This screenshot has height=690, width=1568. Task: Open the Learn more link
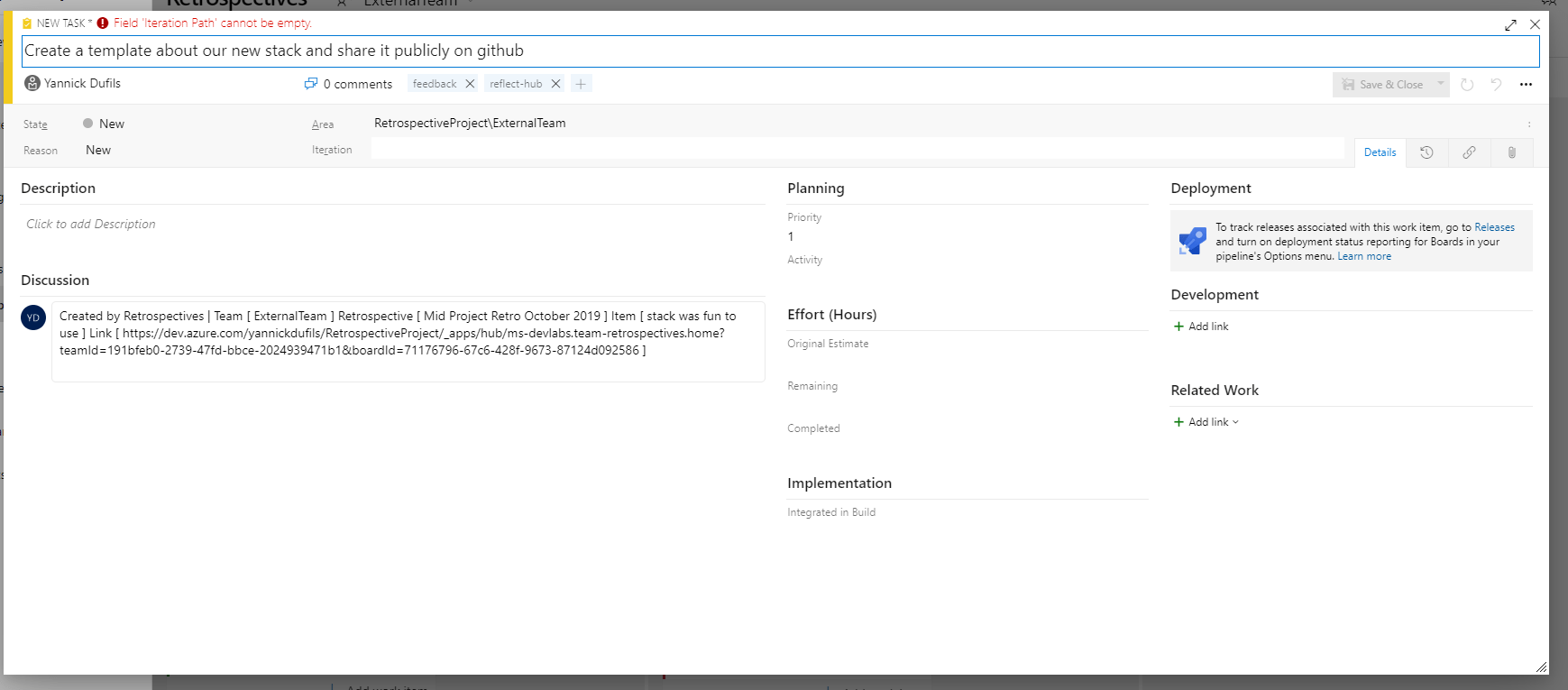coord(1364,256)
